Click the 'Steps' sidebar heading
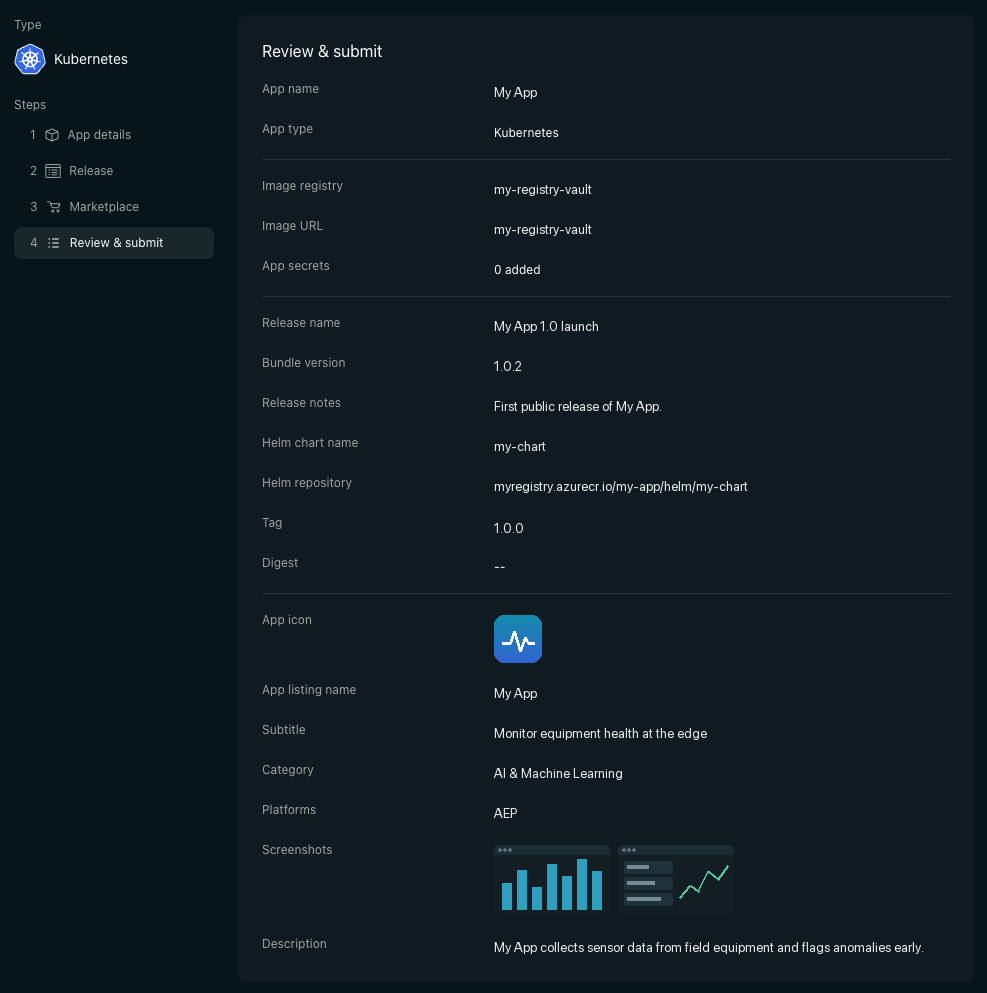Image resolution: width=987 pixels, height=993 pixels. [x=30, y=105]
